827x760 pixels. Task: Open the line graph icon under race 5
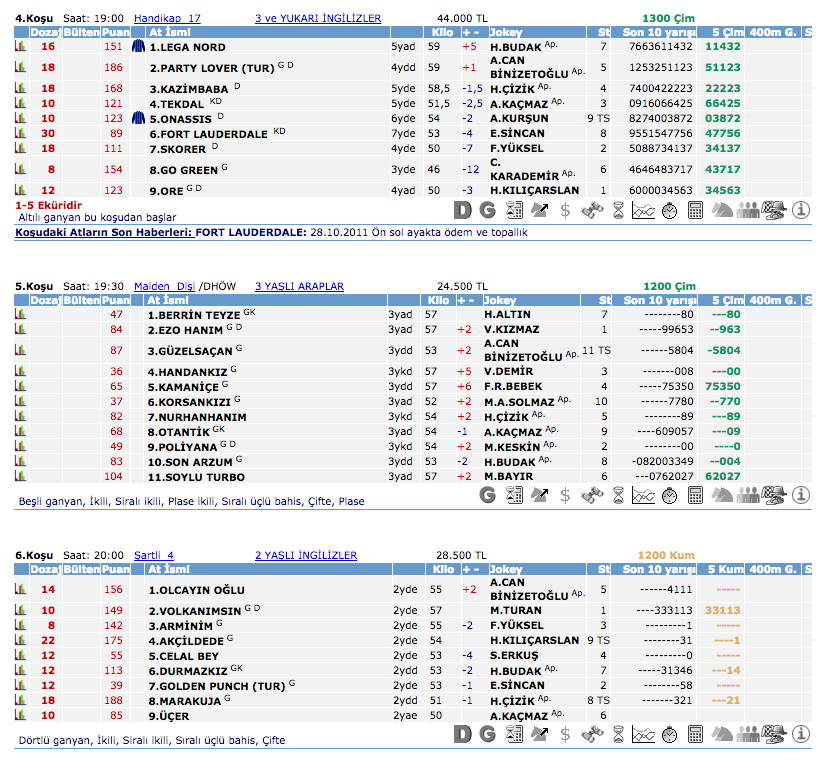644,494
